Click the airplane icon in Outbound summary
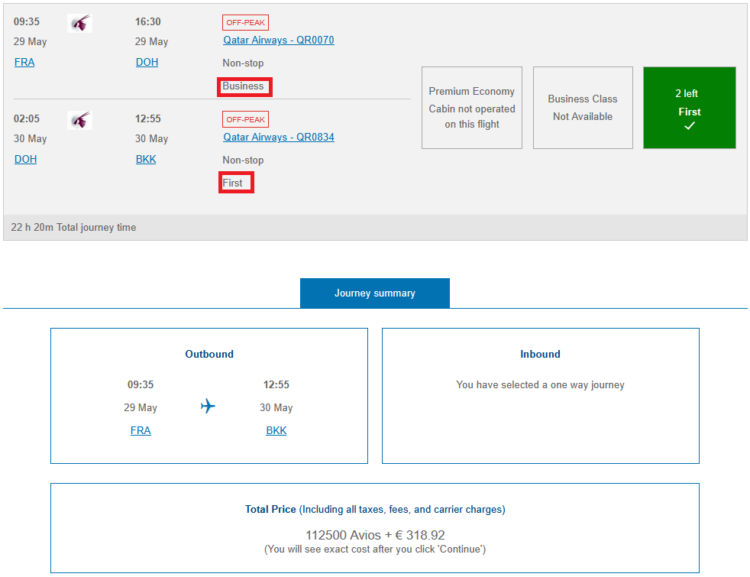 click(208, 406)
